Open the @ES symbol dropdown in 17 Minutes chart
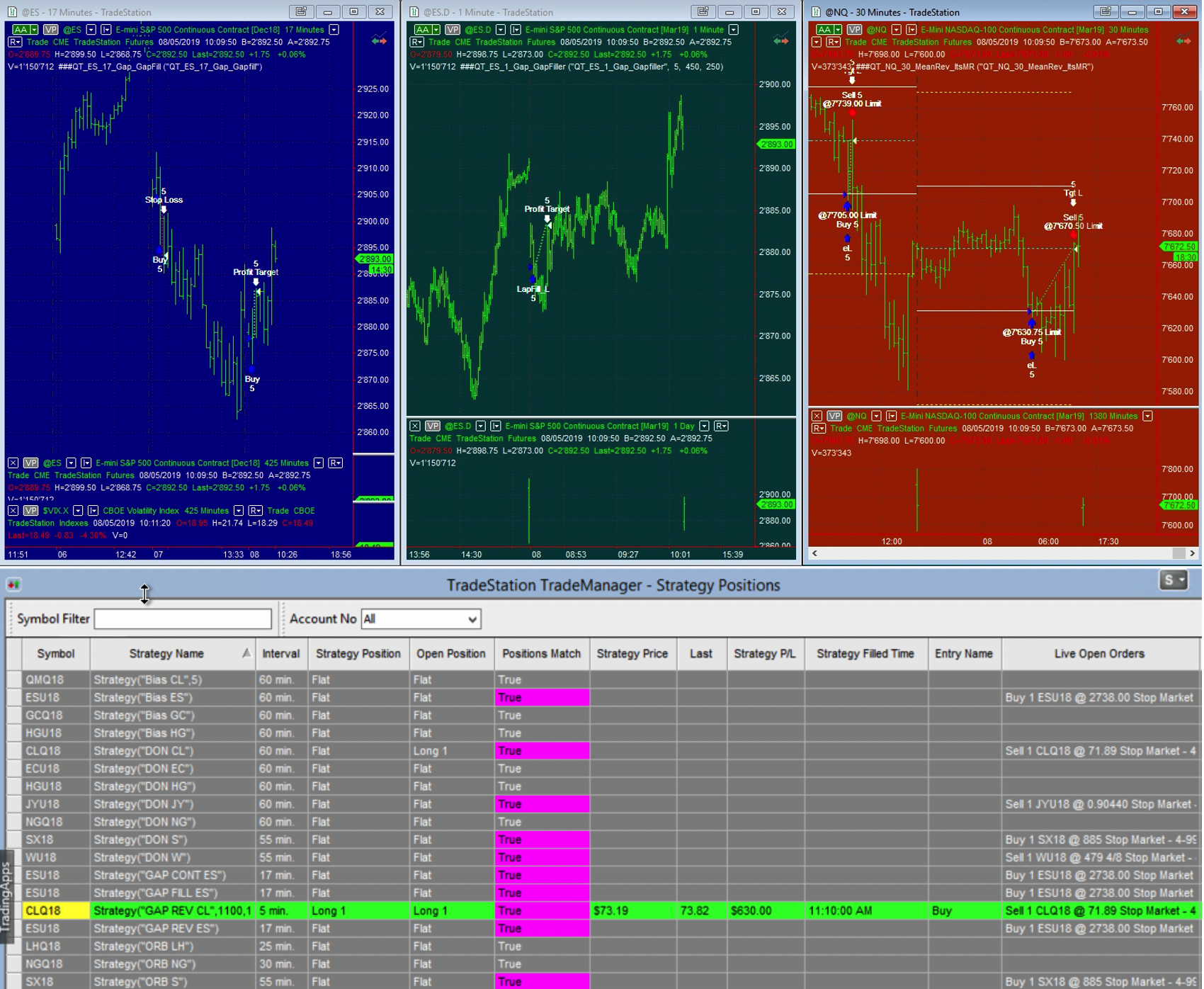 [91, 30]
